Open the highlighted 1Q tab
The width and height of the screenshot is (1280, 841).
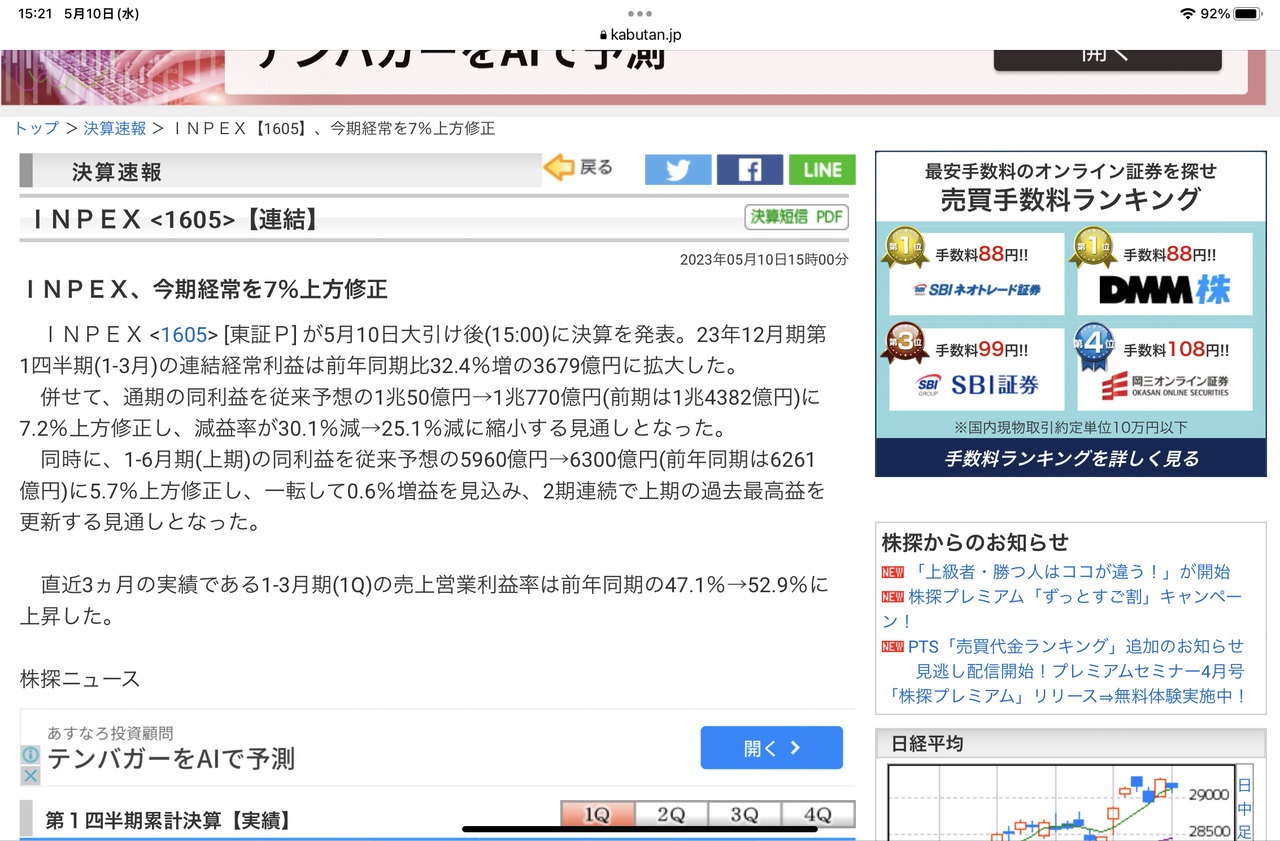click(x=596, y=816)
